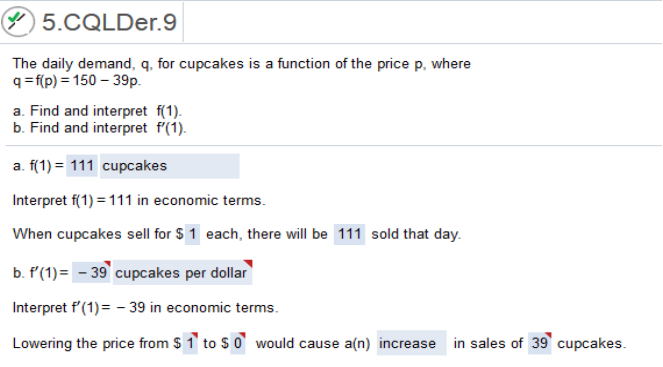The height and width of the screenshot is (367, 663).
Task: Select the starting price field showing $1
Action: (190, 343)
